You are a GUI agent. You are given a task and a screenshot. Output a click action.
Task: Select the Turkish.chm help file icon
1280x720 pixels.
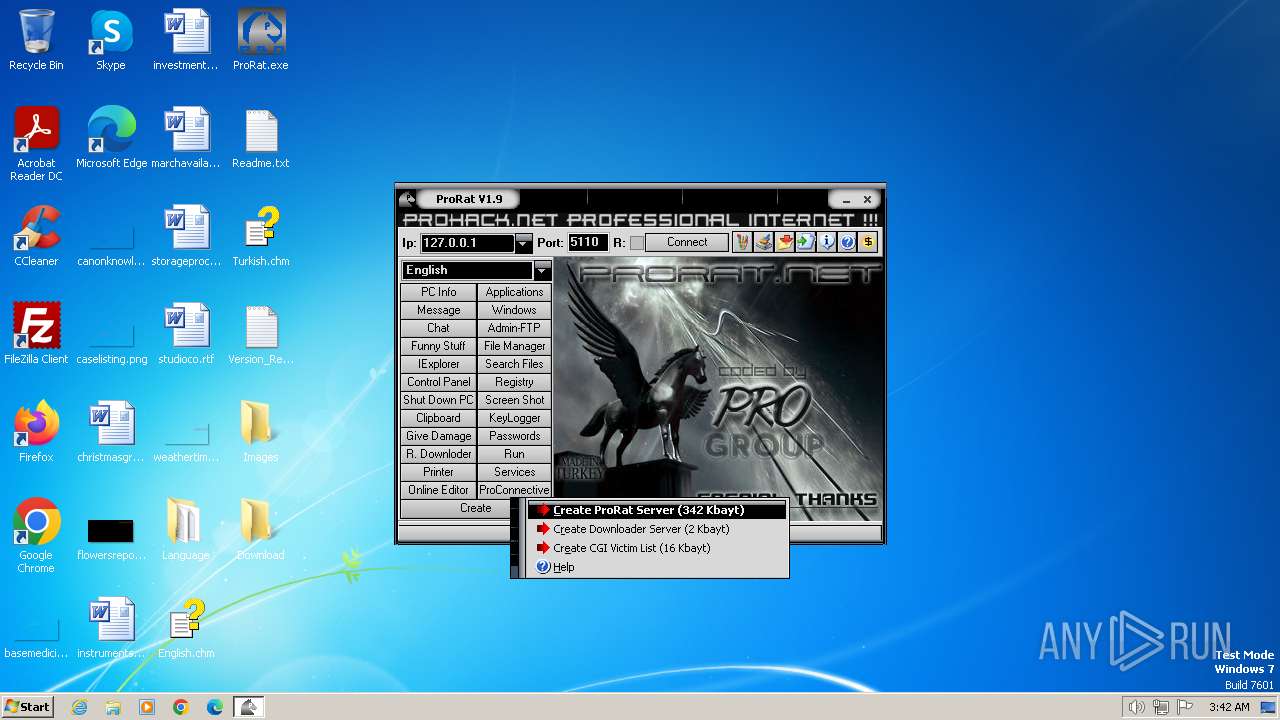tap(260, 237)
